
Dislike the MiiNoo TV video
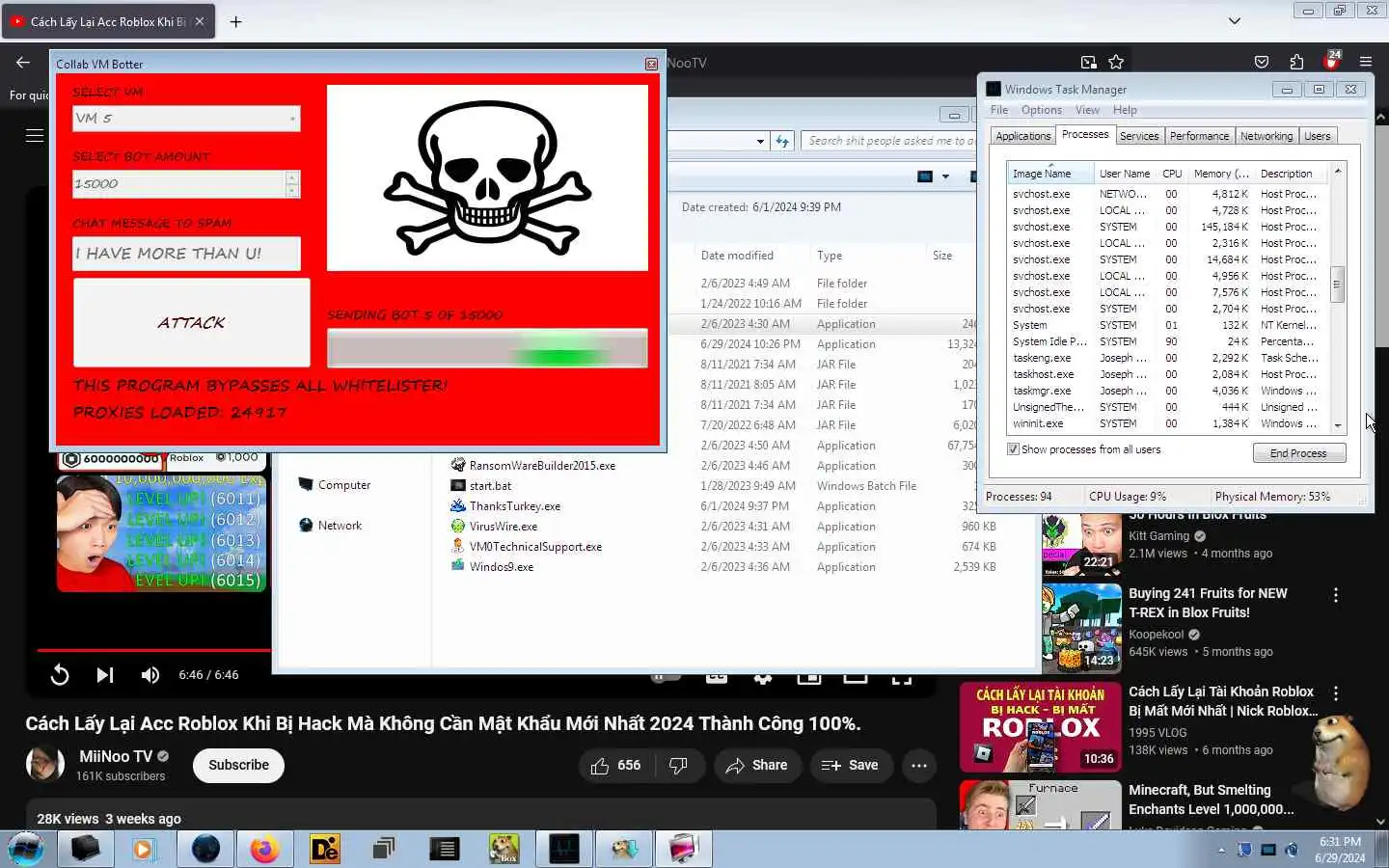[678, 766]
